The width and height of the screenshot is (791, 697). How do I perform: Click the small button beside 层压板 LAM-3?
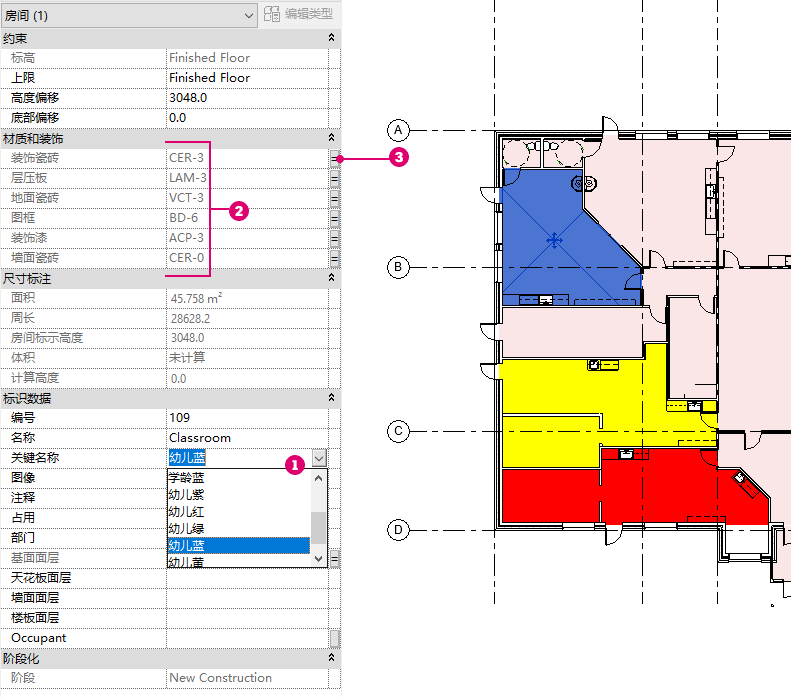click(334, 178)
